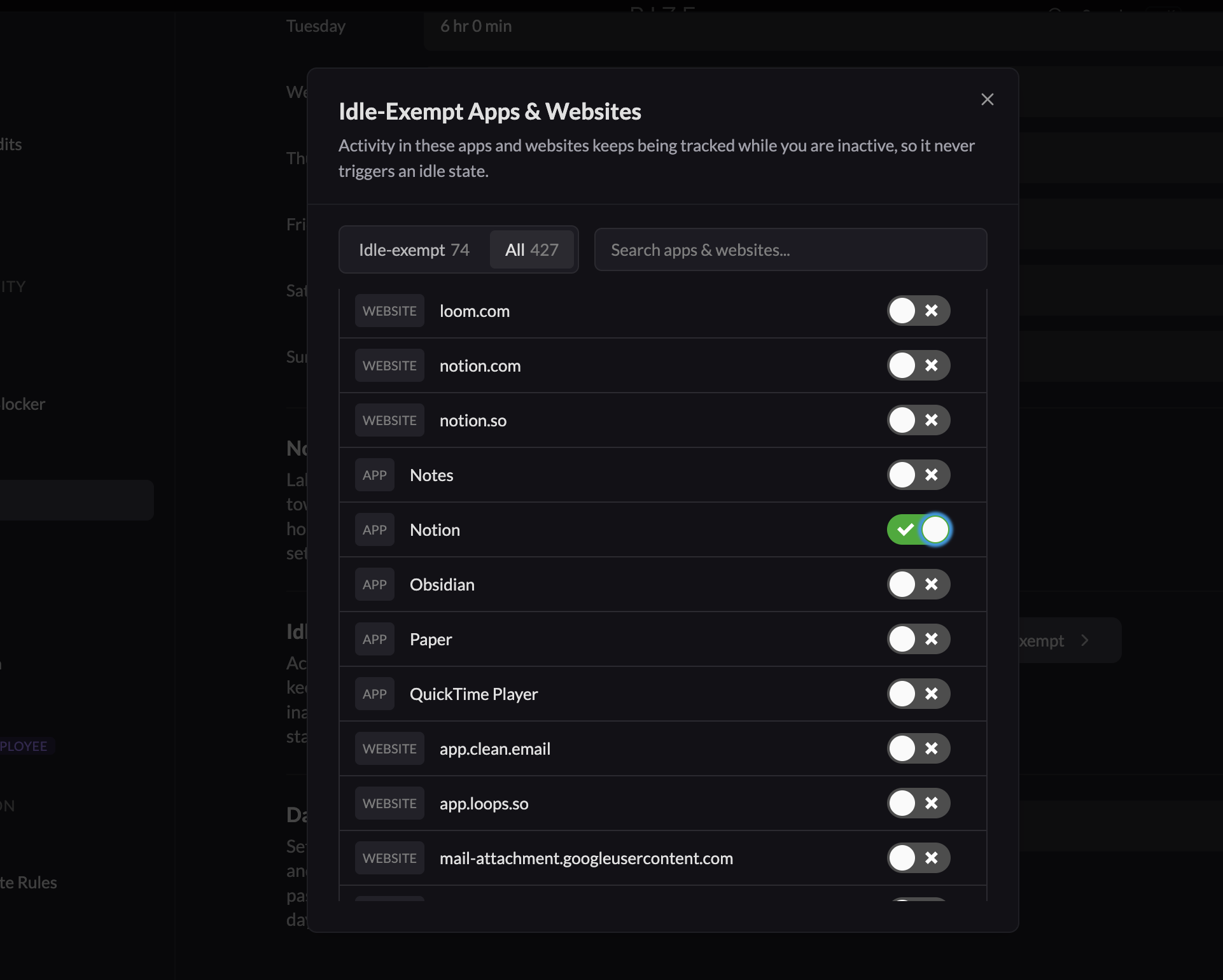Click the app.loops.so row text
The image size is (1223, 980).
point(484,804)
